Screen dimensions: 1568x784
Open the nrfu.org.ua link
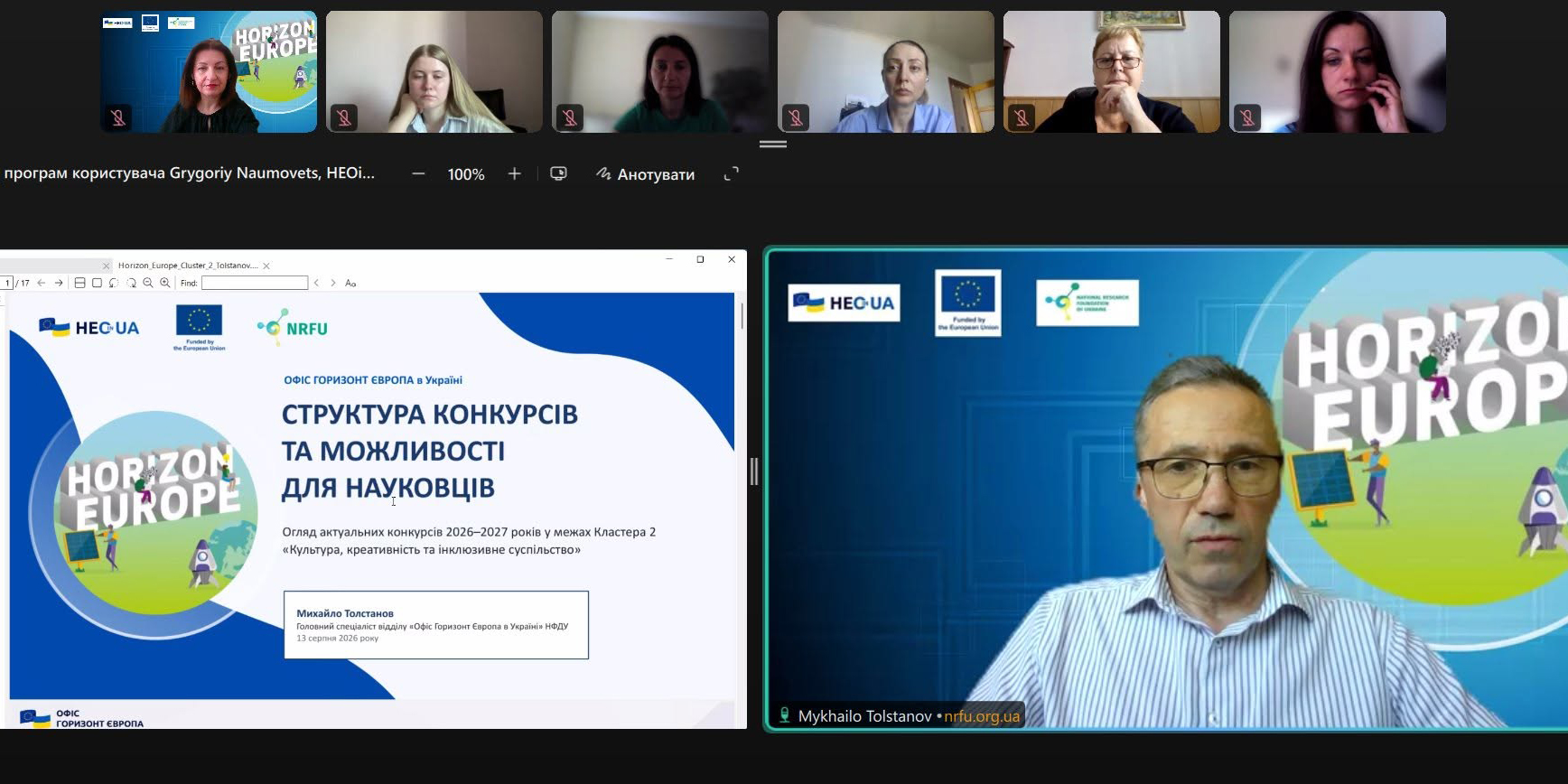pos(982,716)
